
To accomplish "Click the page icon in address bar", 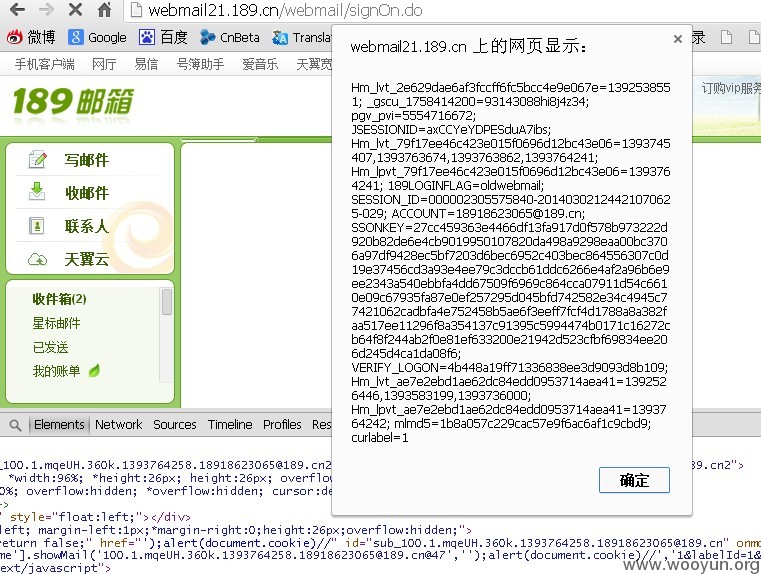I will pyautogui.click(x=136, y=10).
